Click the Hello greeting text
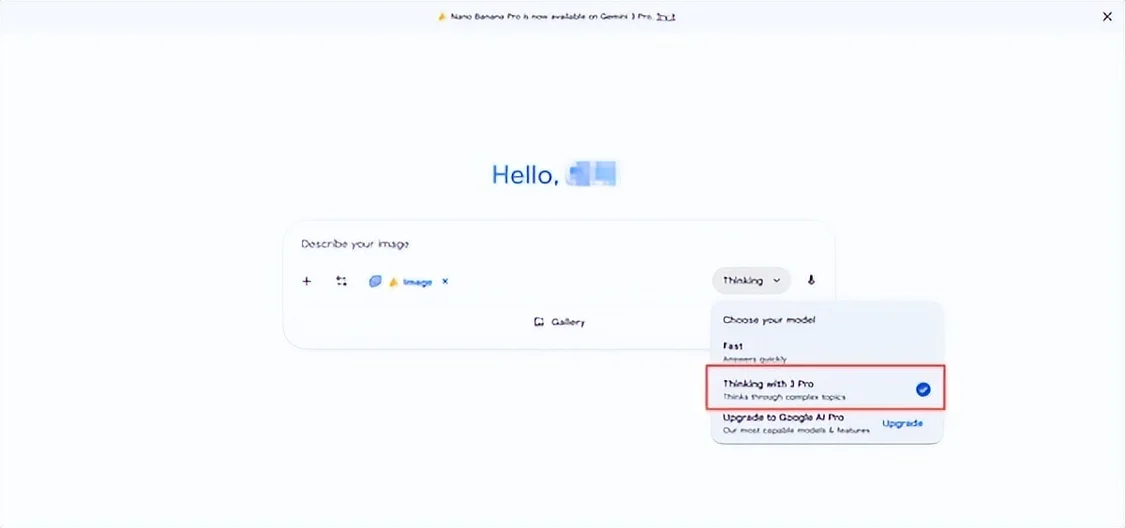 click(523, 175)
